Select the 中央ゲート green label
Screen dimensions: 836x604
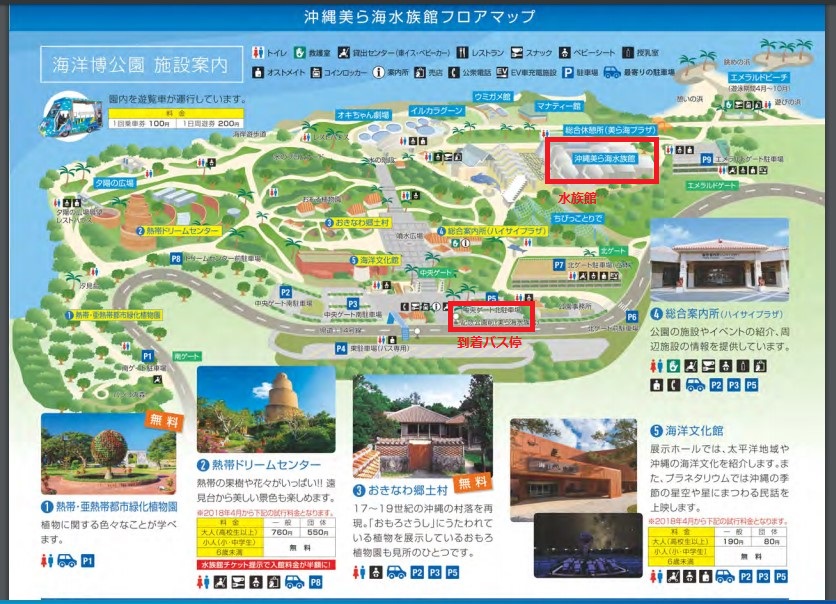[436, 272]
